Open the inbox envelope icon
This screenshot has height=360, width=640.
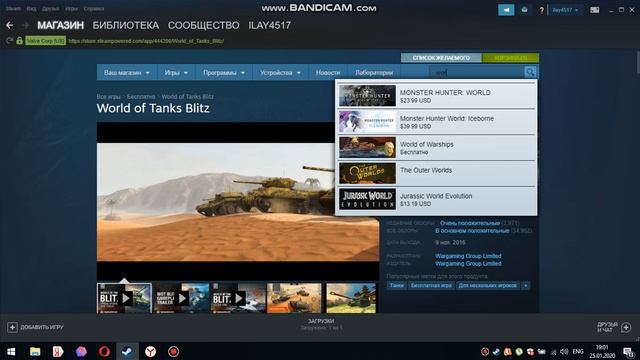pos(524,10)
